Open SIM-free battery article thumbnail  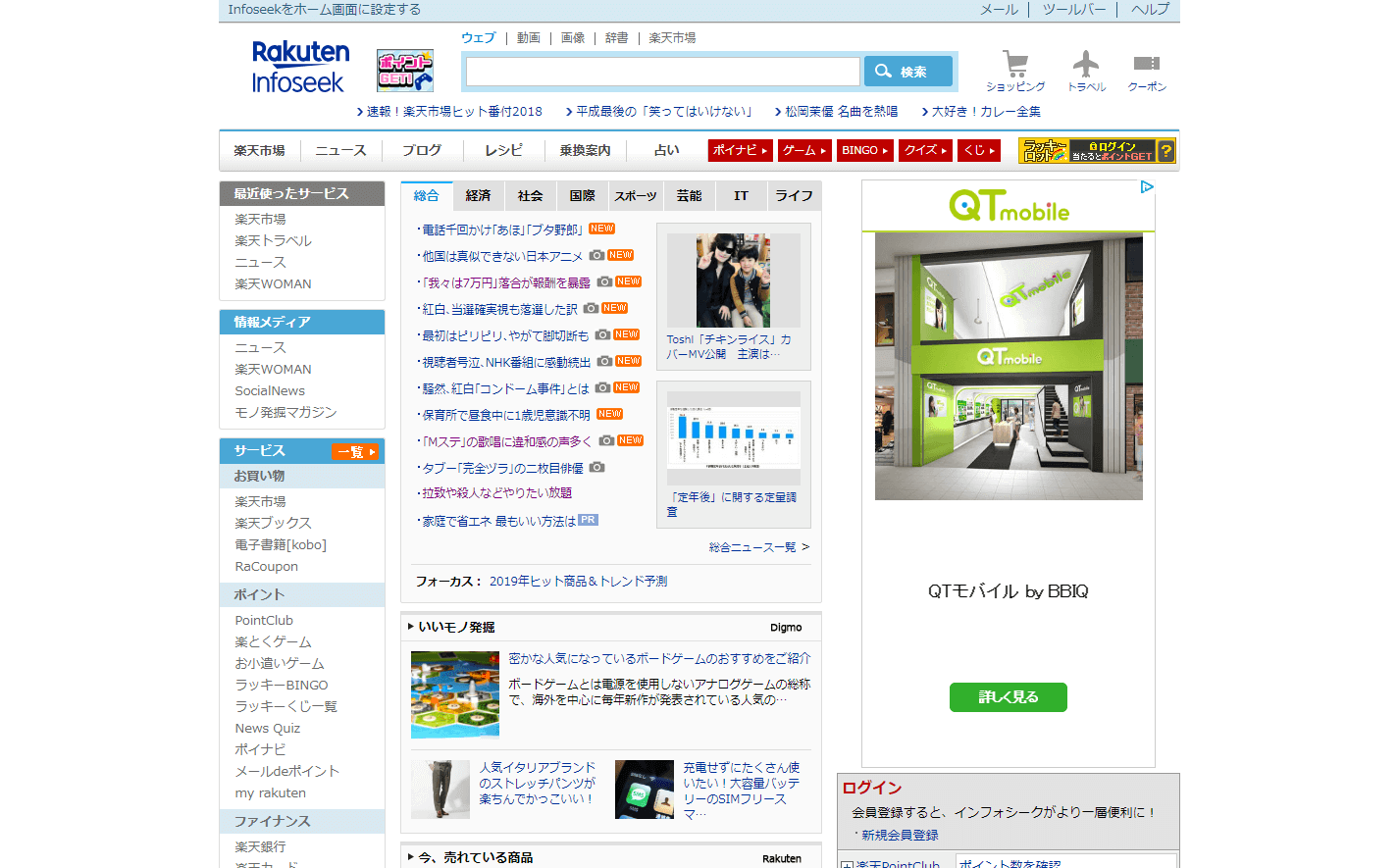(645, 790)
